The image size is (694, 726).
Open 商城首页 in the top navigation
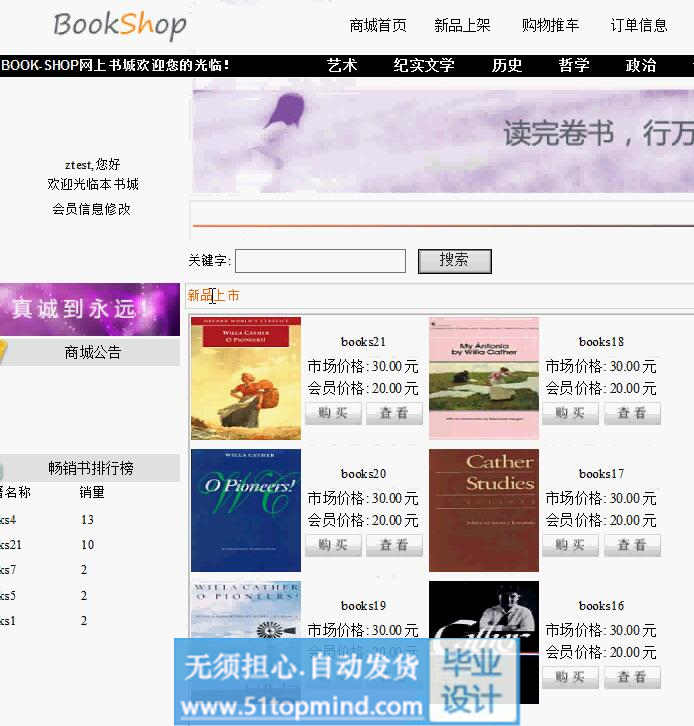click(x=378, y=25)
